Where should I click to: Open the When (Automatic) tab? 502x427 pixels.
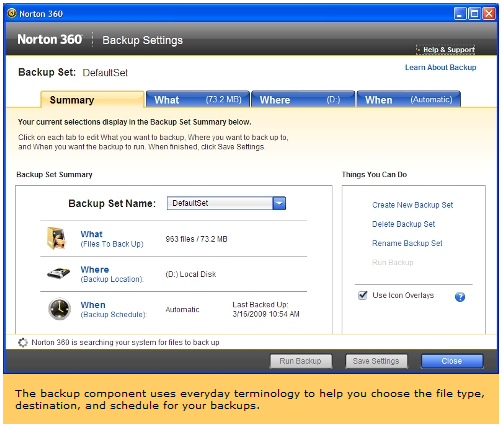pyautogui.click(x=409, y=99)
